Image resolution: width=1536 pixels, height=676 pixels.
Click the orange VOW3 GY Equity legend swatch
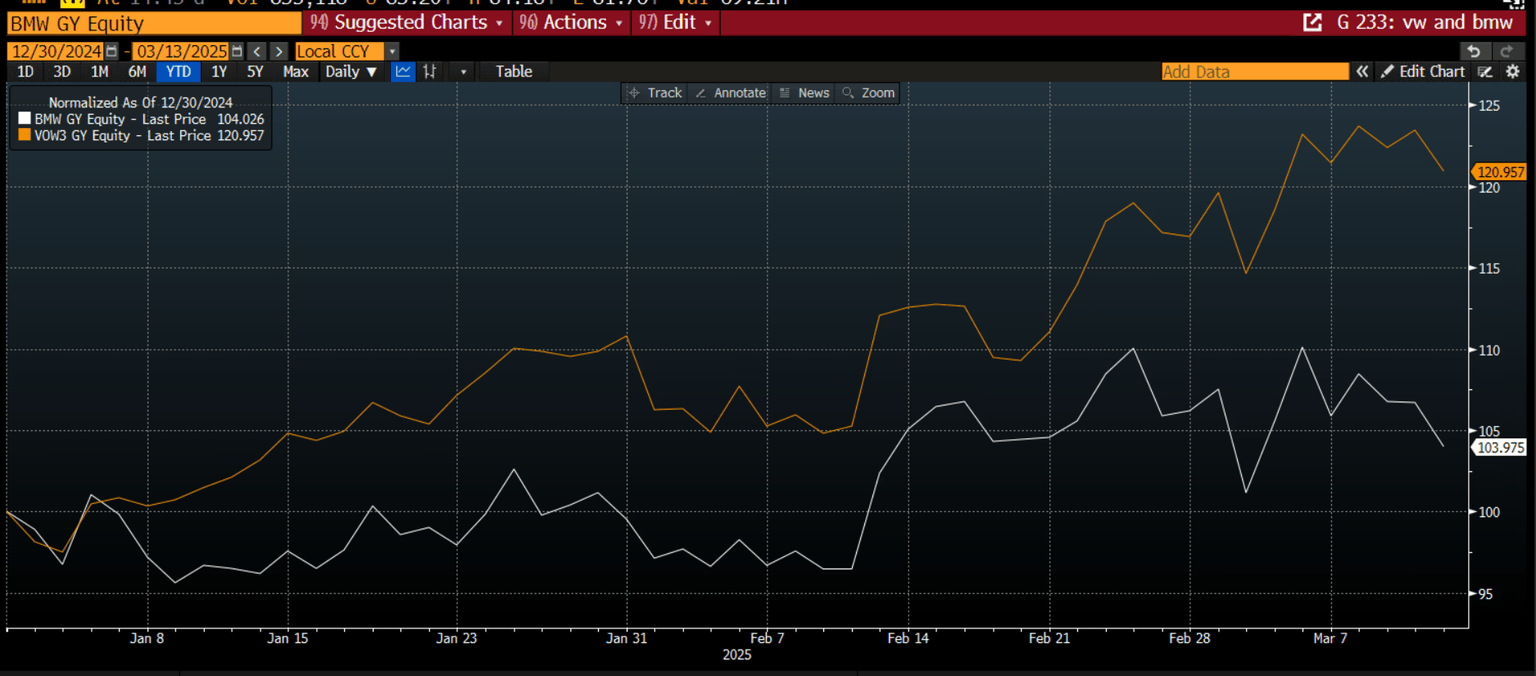coord(25,135)
